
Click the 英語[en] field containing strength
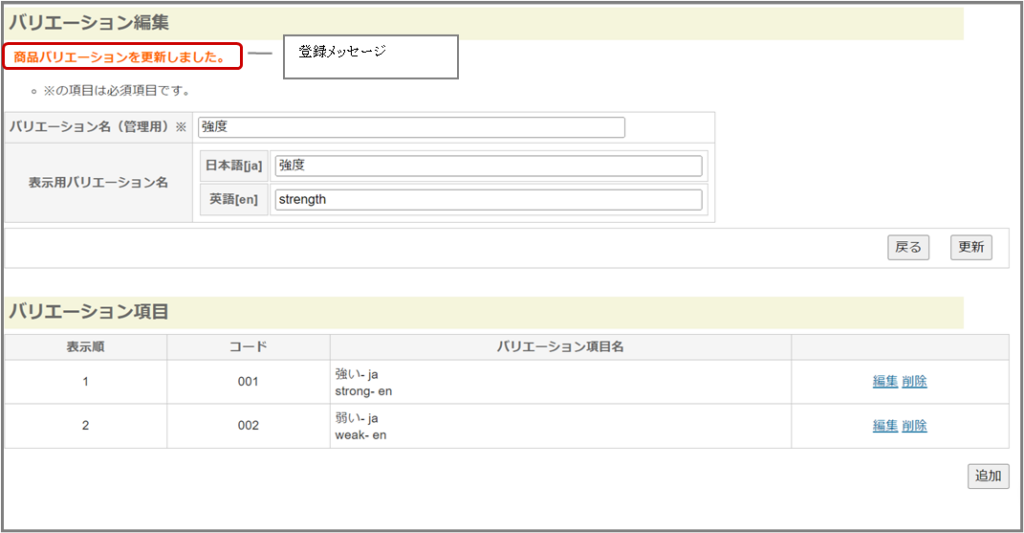(488, 200)
